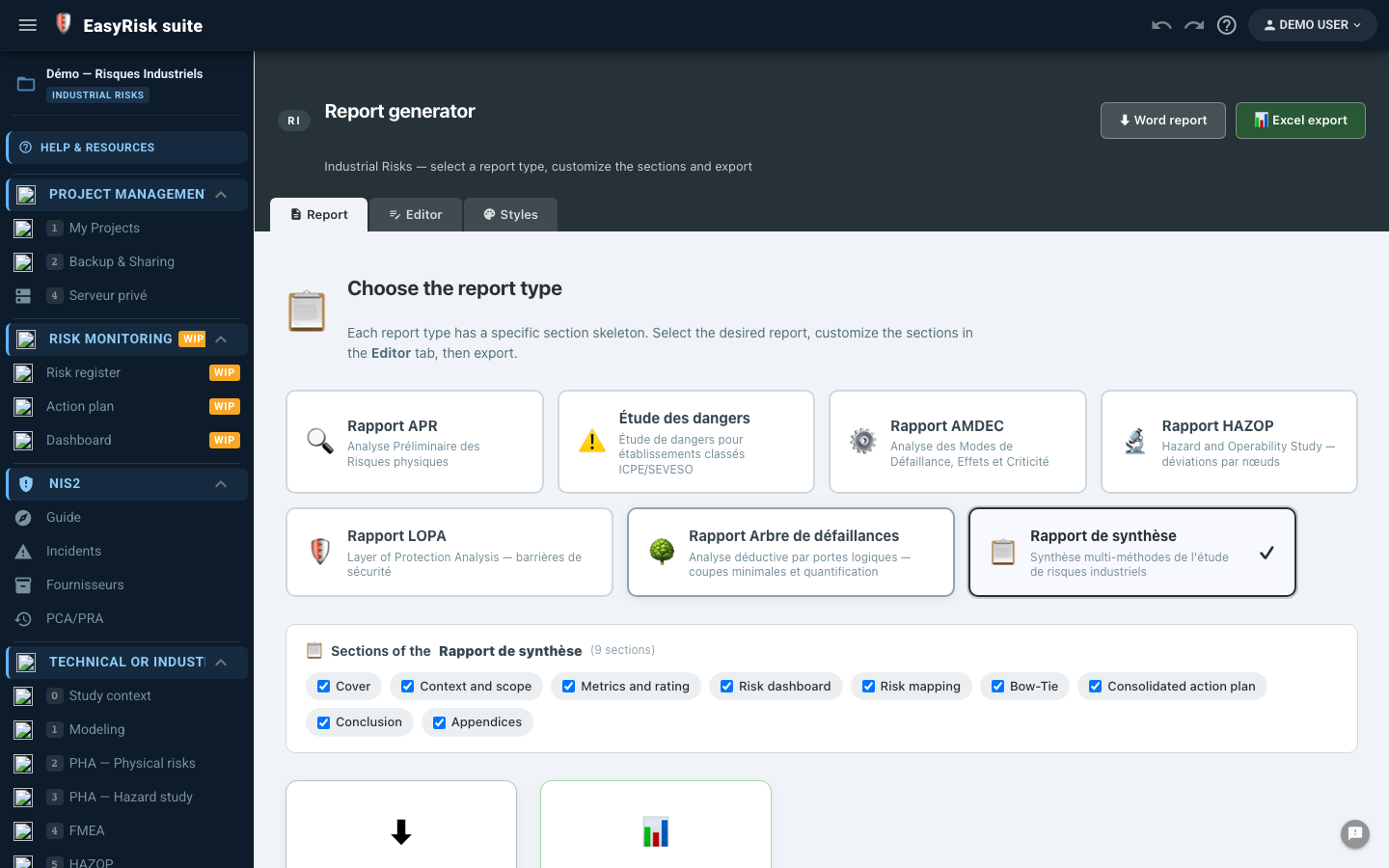
Task: Open PHA — Physical risks item
Action: [x=127, y=763]
